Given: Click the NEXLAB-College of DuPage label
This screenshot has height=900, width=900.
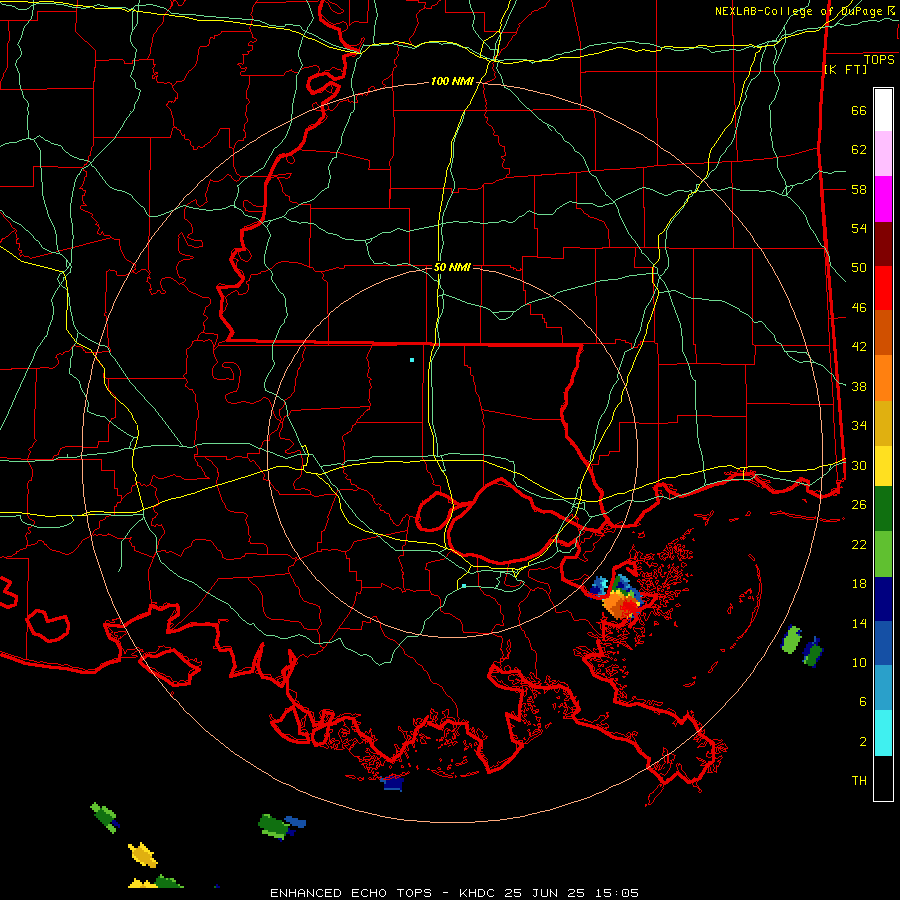Looking at the screenshot, I should (x=799, y=11).
